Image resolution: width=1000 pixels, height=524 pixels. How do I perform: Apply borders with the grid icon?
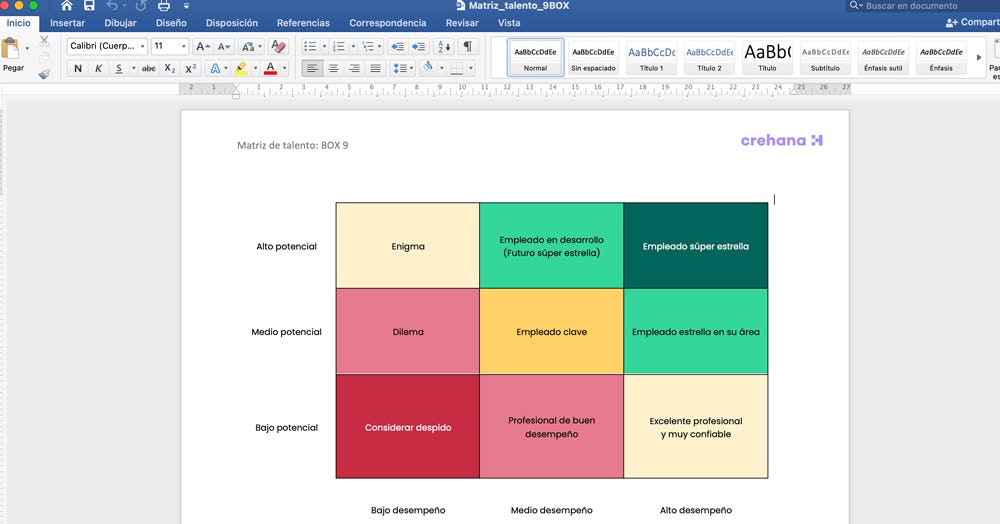click(x=457, y=68)
